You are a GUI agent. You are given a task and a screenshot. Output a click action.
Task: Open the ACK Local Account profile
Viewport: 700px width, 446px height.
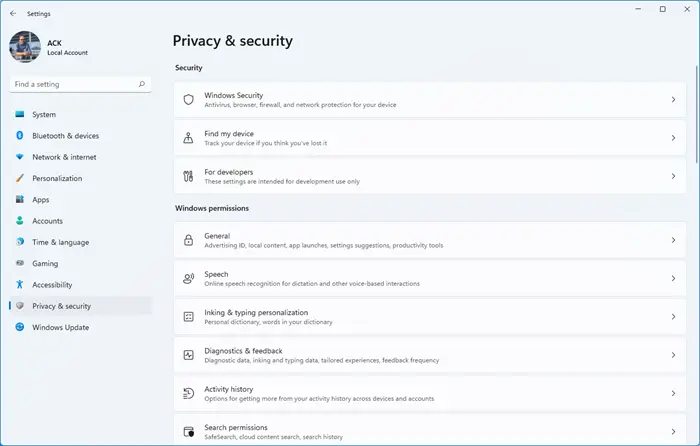[x=49, y=47]
